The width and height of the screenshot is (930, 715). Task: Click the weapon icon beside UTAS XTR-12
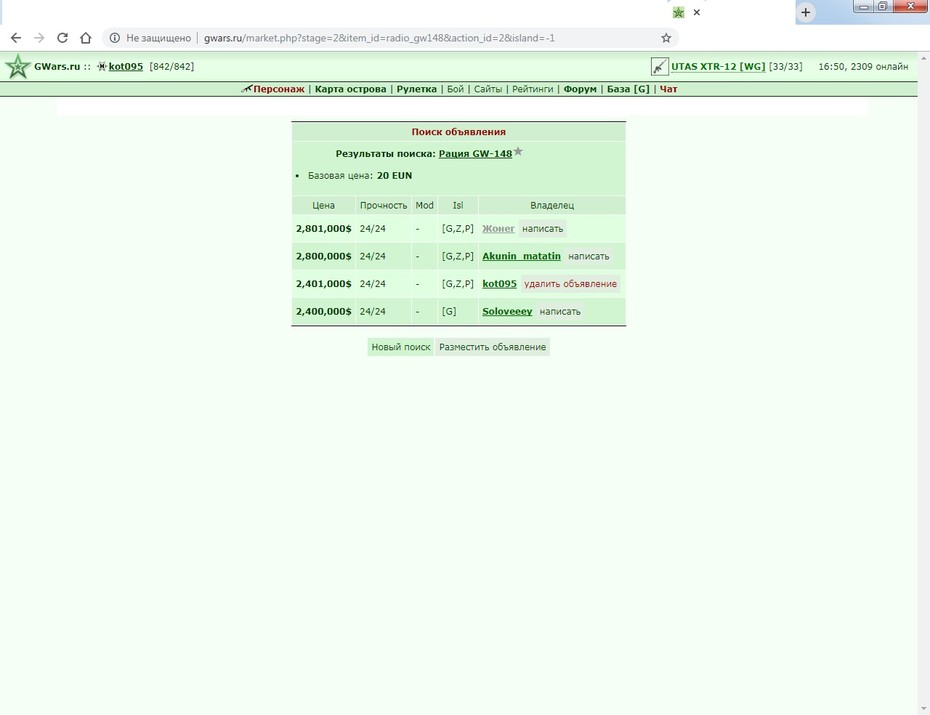(660, 66)
